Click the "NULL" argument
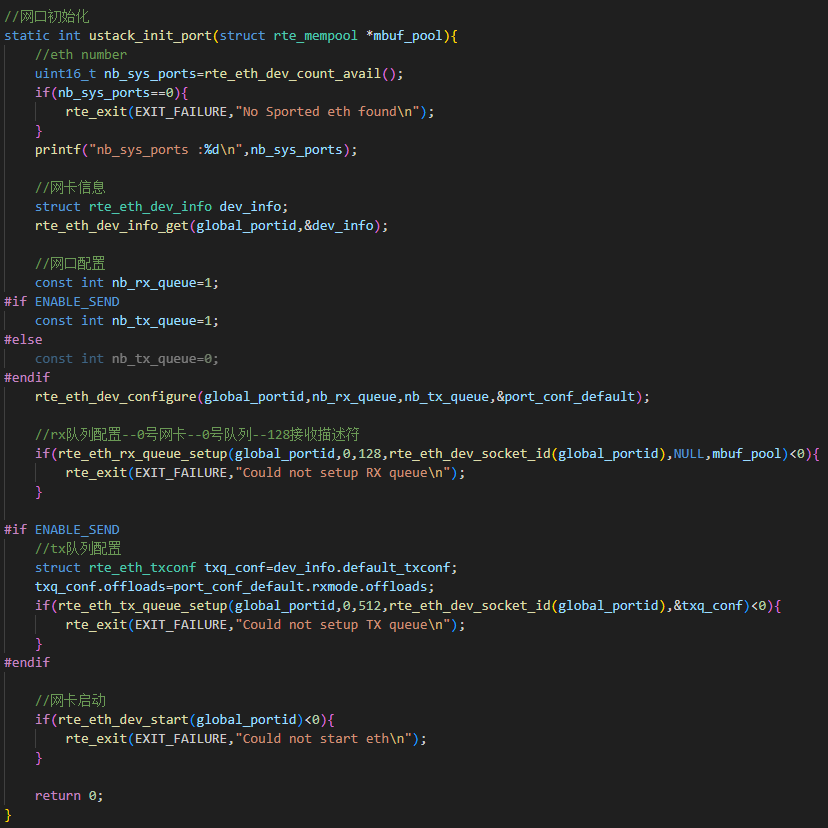828x828 pixels. click(x=689, y=454)
